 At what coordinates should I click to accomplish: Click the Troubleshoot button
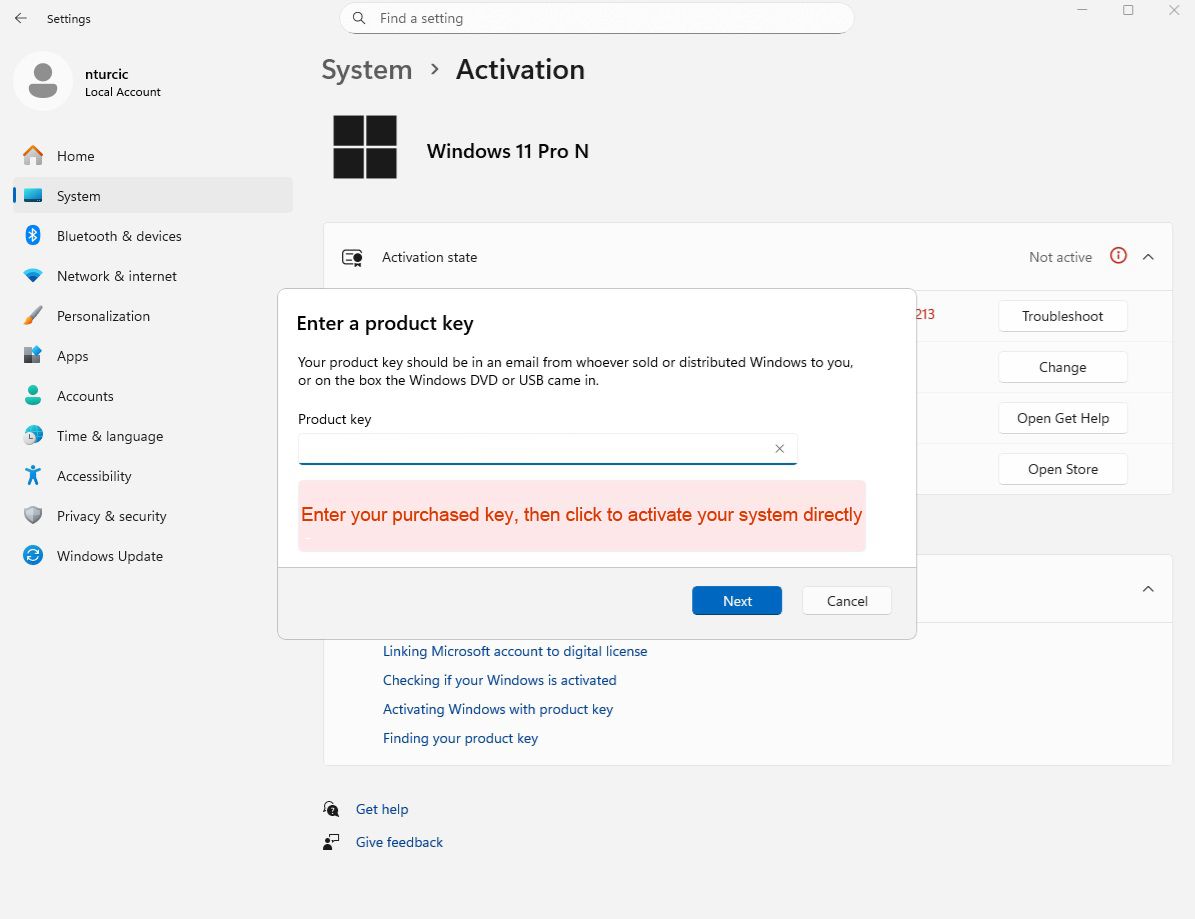click(x=1062, y=316)
